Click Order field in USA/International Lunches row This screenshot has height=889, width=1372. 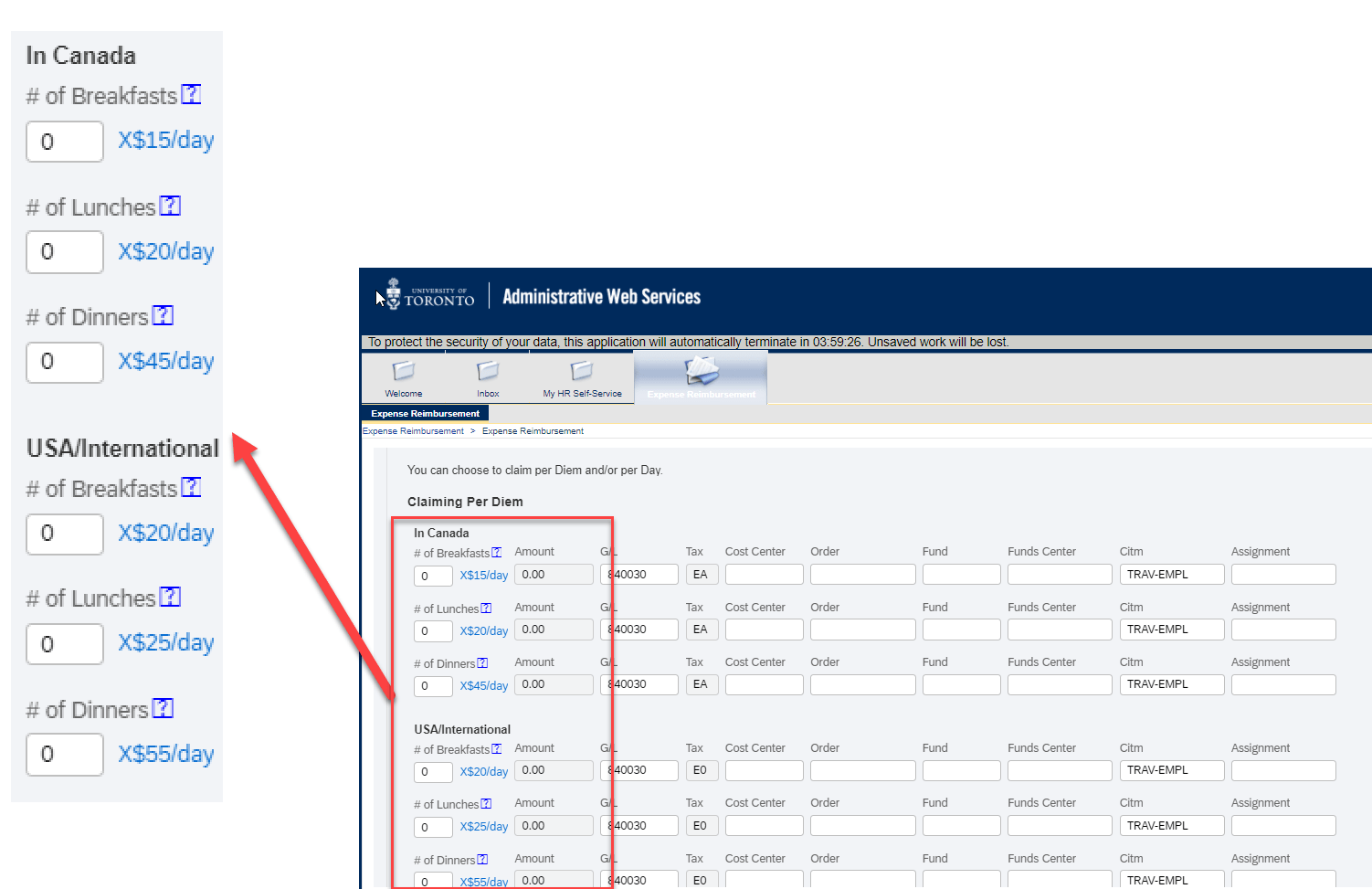tap(863, 826)
